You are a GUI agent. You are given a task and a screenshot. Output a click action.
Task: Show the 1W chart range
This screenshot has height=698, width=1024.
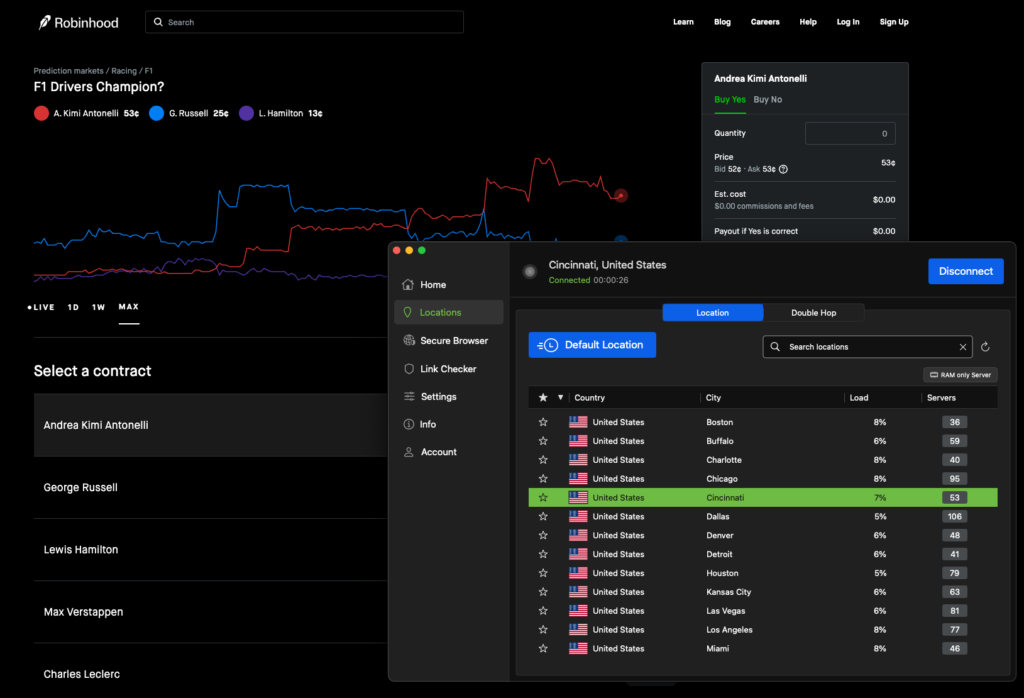tap(99, 307)
